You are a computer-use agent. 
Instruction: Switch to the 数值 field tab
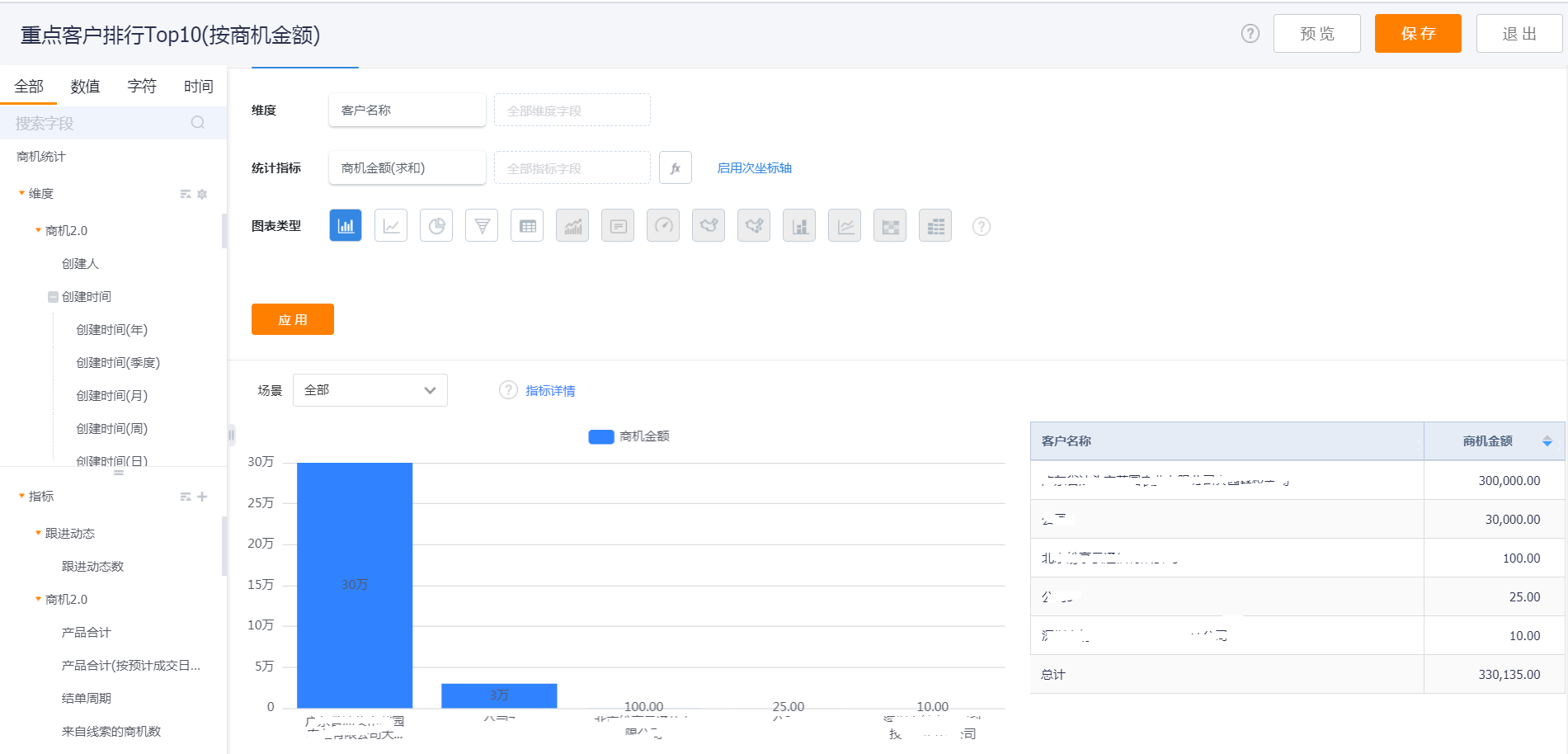(x=85, y=87)
